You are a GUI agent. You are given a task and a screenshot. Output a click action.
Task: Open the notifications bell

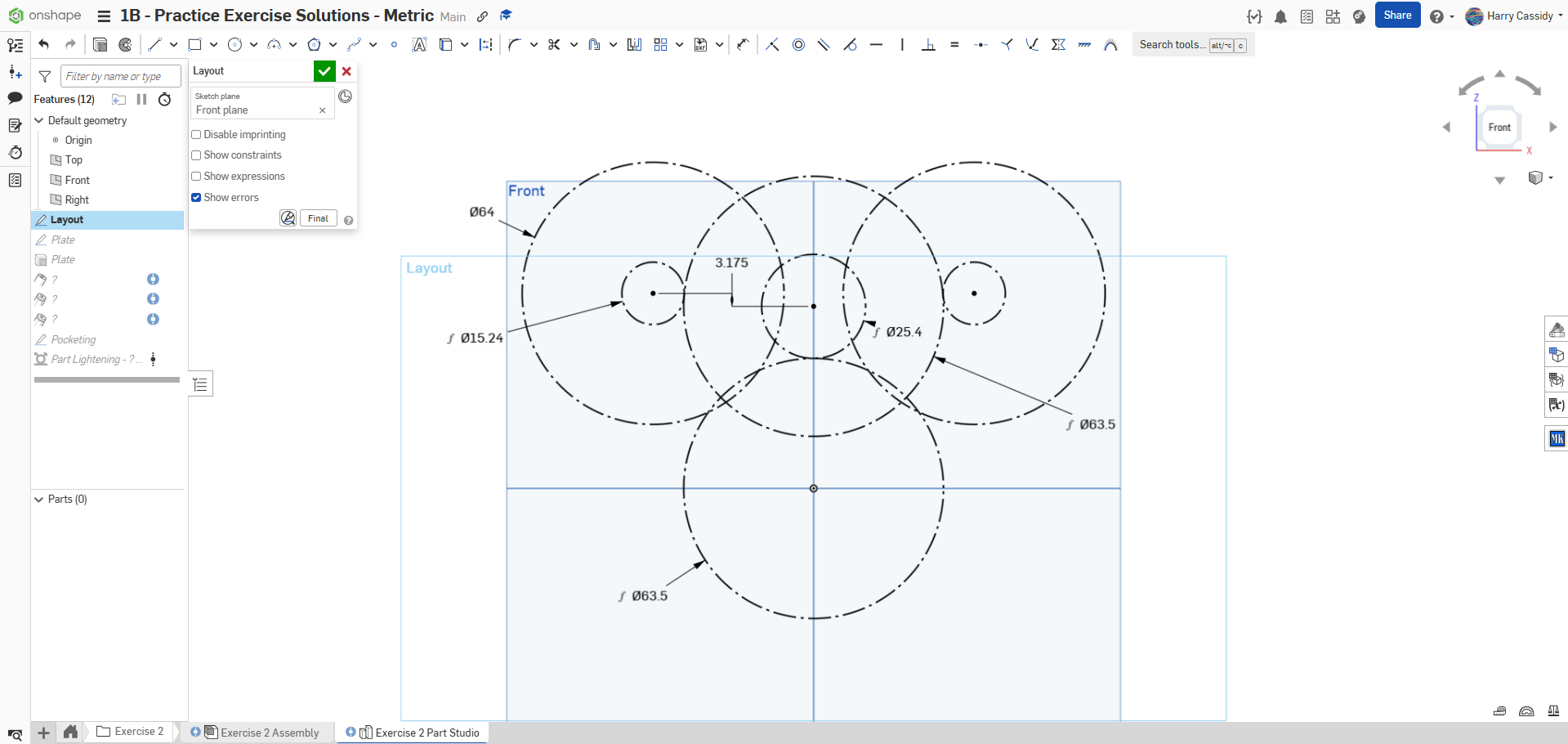1280,16
